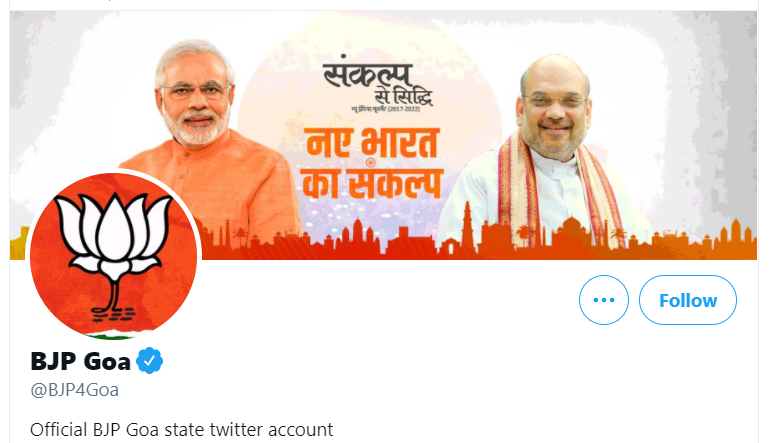Open the three-dots more options menu

tap(604, 300)
